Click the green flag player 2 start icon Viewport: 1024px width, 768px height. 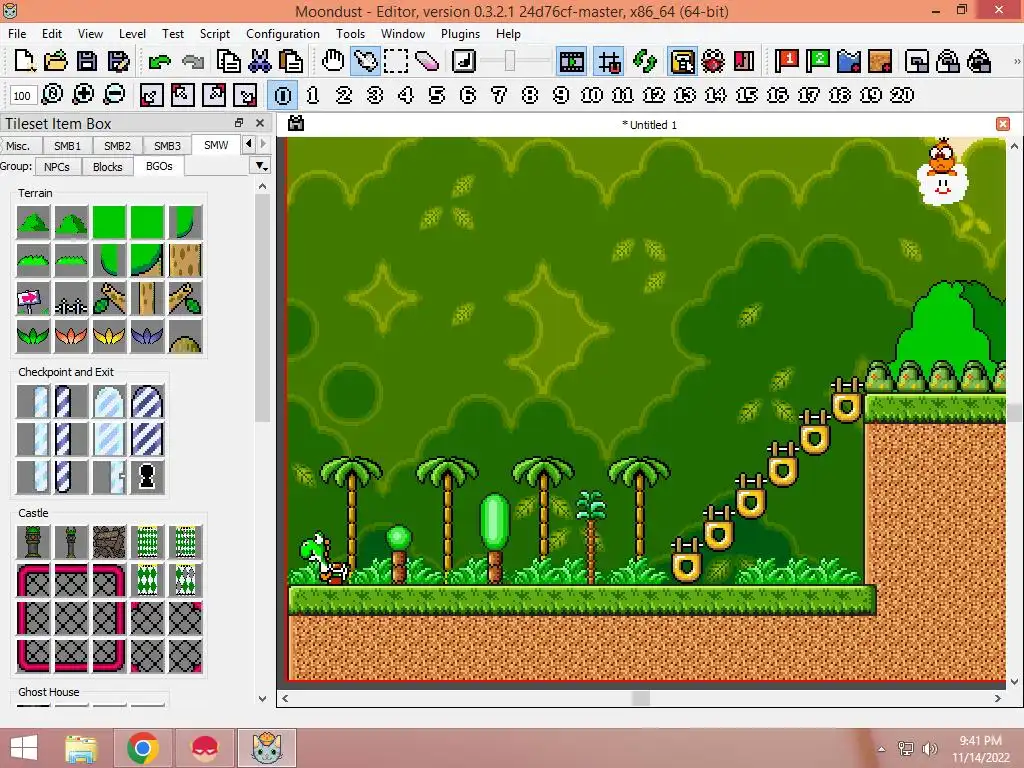(818, 61)
